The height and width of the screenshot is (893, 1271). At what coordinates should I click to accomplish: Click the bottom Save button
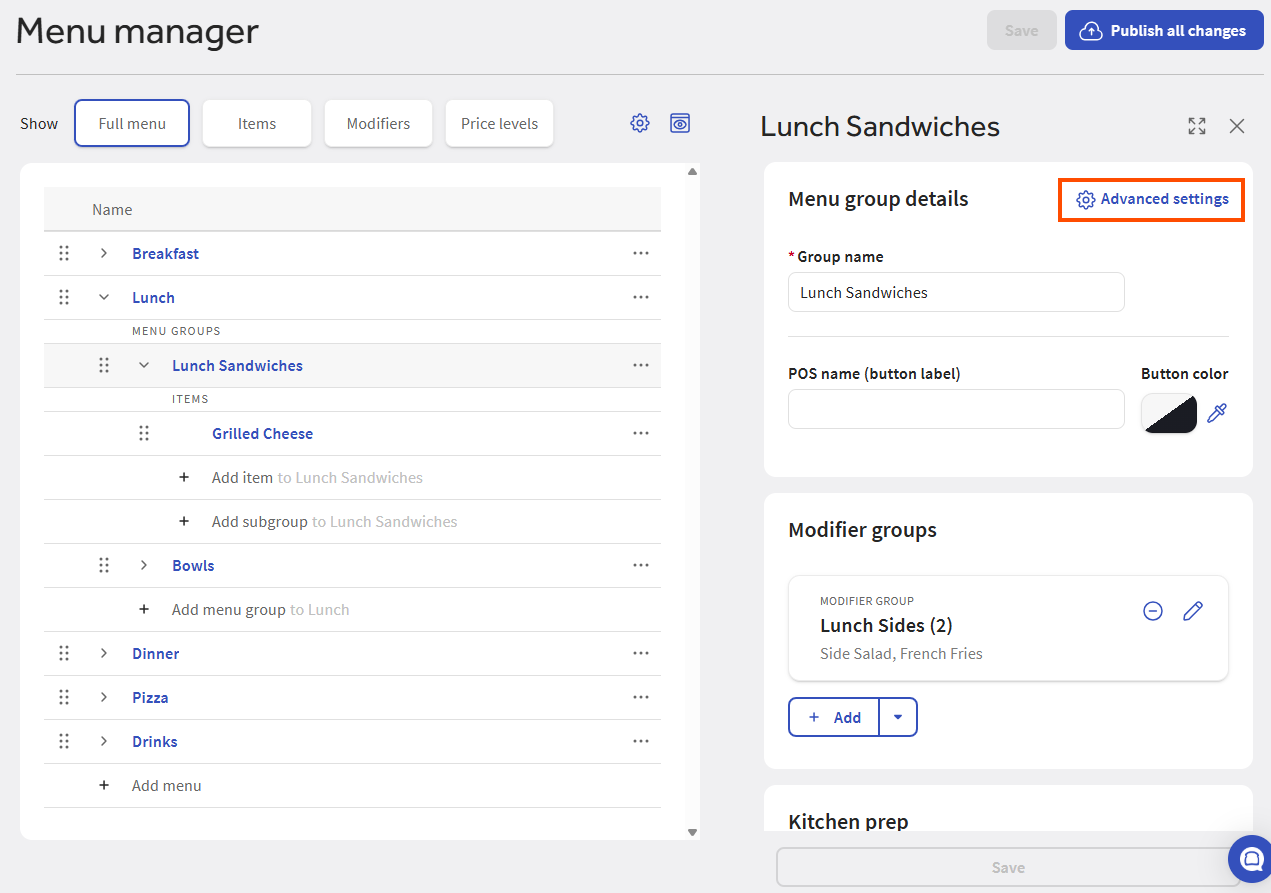tap(1008, 867)
